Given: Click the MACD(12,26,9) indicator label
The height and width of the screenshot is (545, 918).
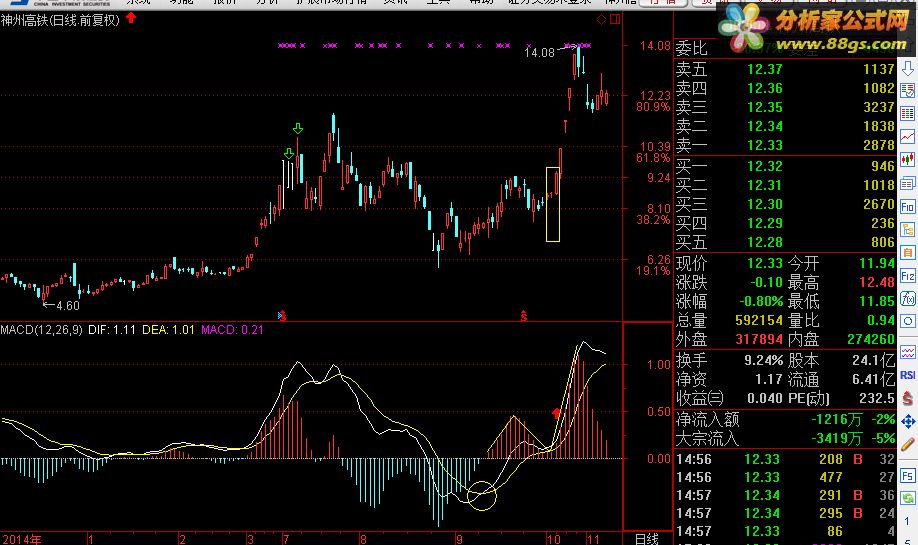Looking at the screenshot, I should 42,330.
